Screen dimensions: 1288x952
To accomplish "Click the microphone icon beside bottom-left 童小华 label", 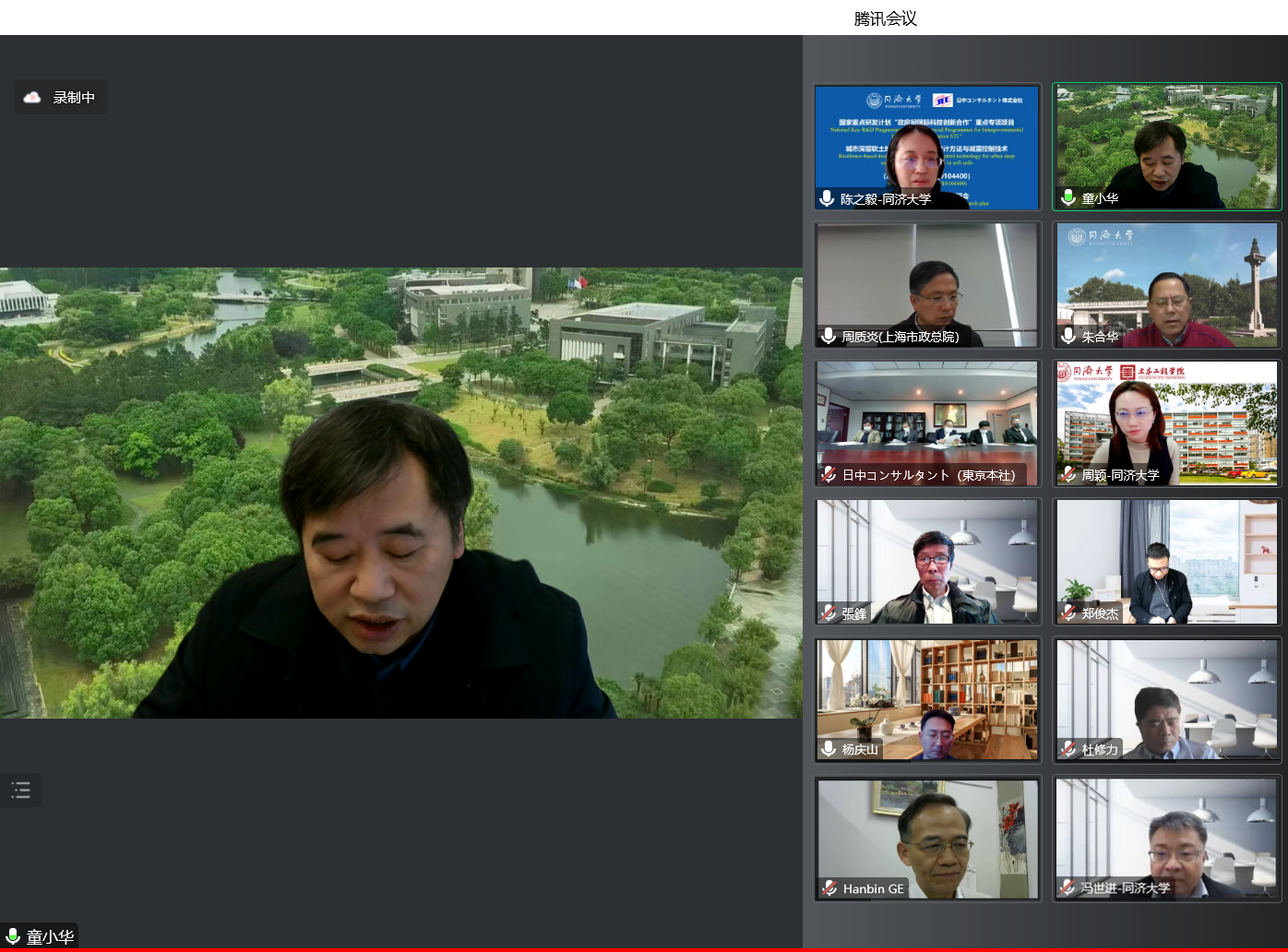I will click(13, 936).
